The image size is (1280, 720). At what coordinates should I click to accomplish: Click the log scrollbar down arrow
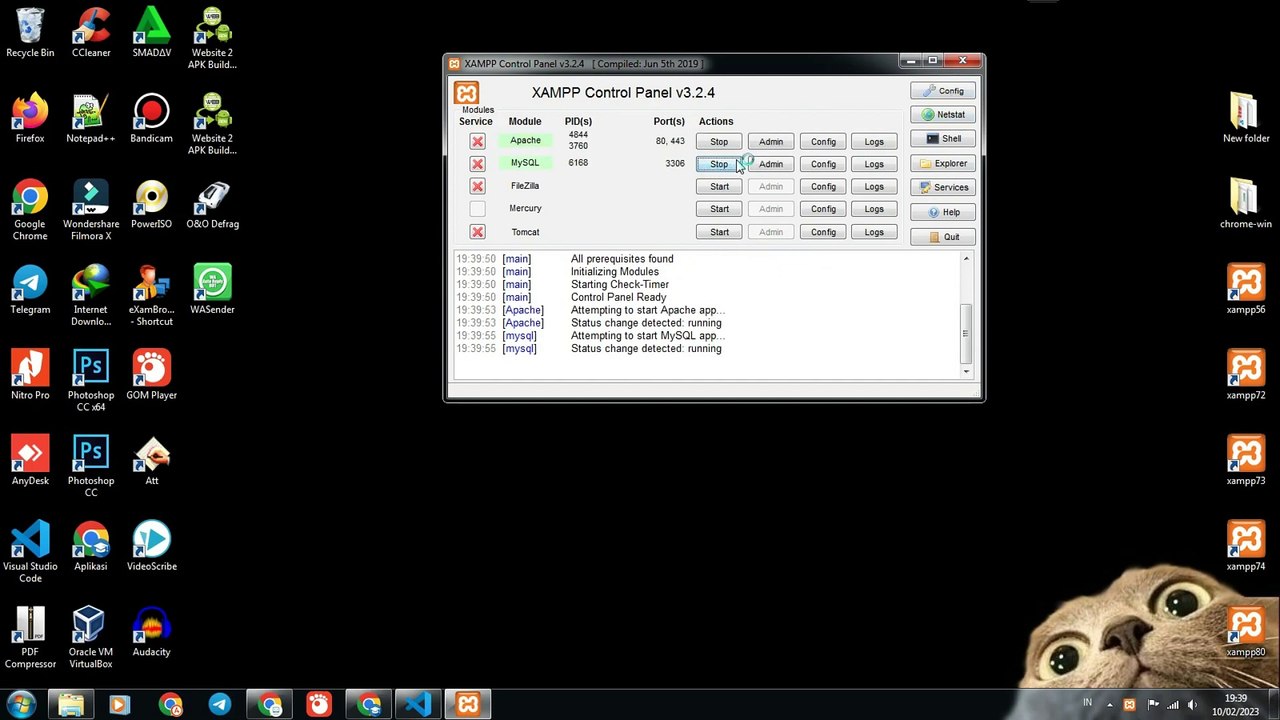pos(966,371)
